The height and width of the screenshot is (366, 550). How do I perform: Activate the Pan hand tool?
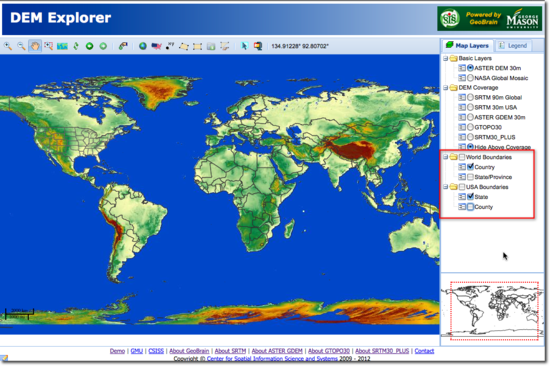(35, 46)
